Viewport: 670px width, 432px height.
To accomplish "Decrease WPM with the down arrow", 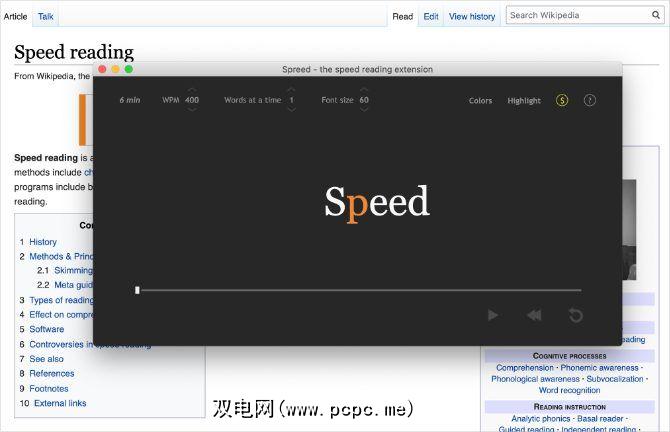I will tap(192, 109).
